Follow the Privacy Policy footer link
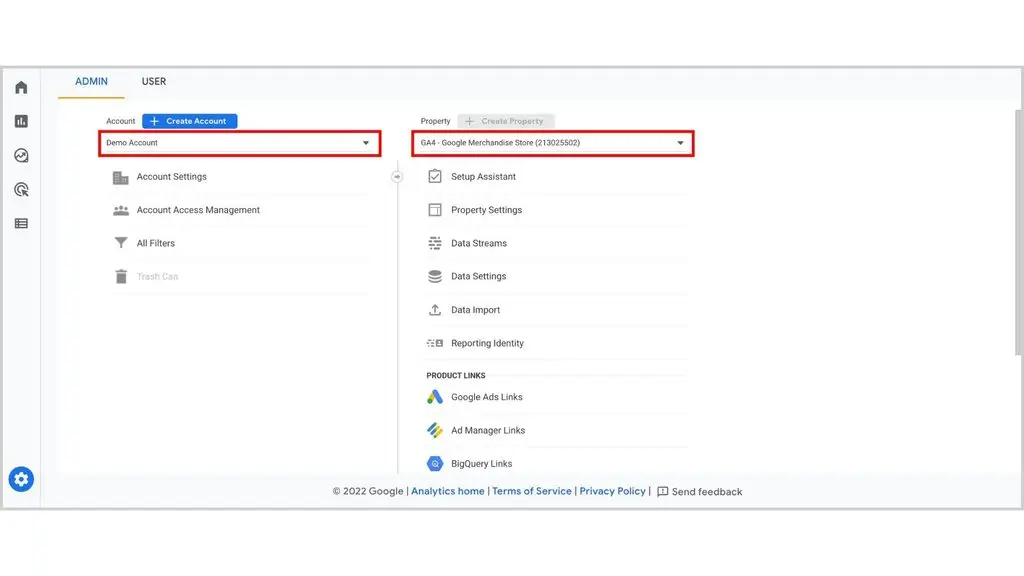Image resolution: width=1024 pixels, height=576 pixels. tap(613, 491)
